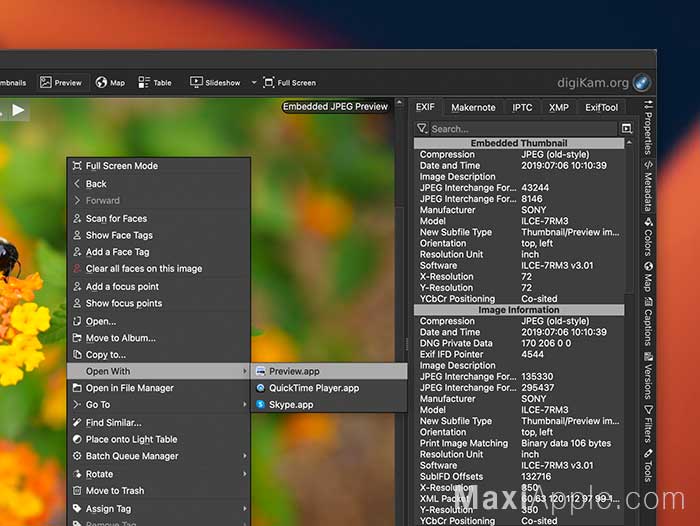700x526 pixels.
Task: Select the DNG Private Data row
Action: [x=519, y=343]
